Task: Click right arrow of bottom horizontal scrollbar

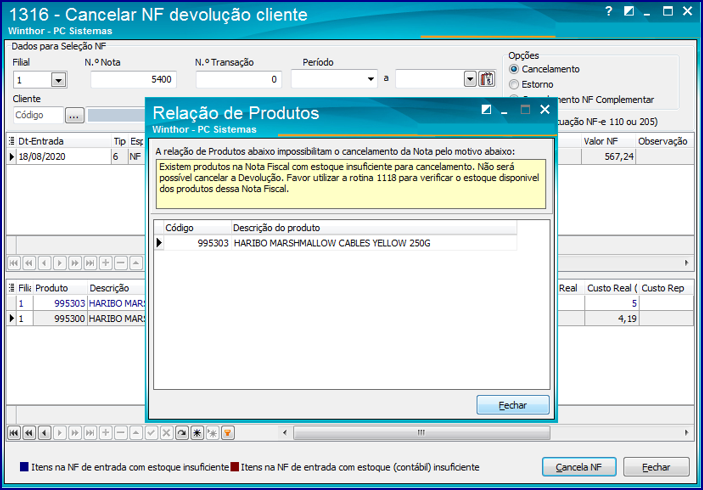Action: tap(686, 433)
